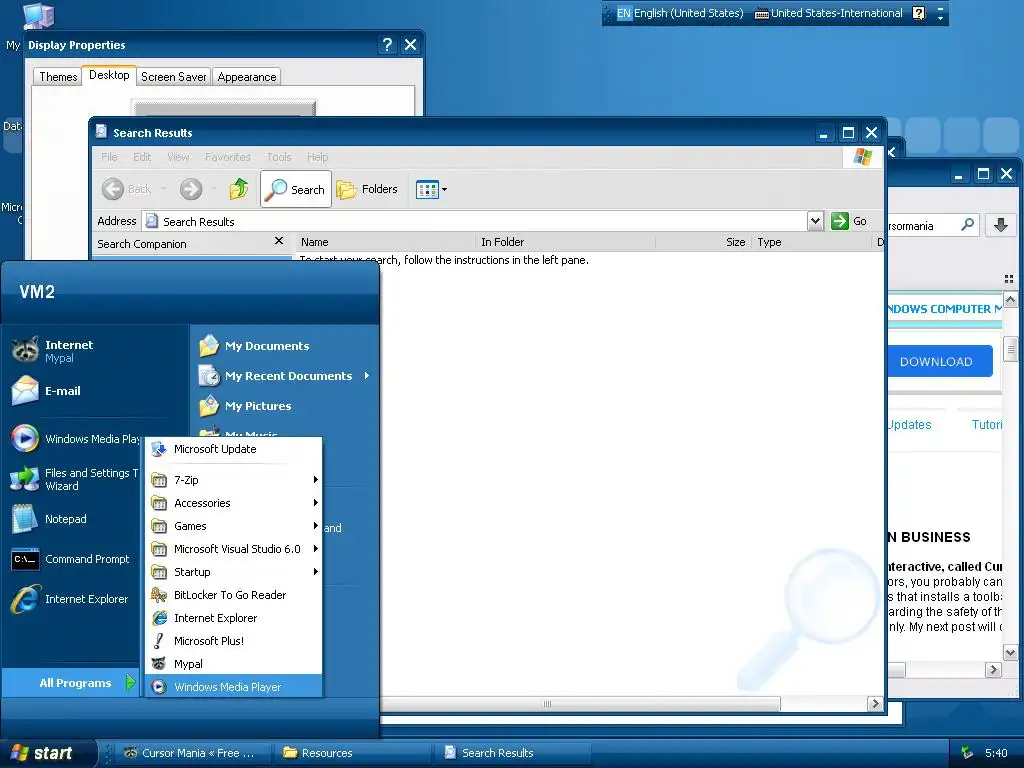The height and width of the screenshot is (768, 1024).
Task: Launch BitLocker To Go Reader
Action: pyautogui.click(x=233, y=595)
